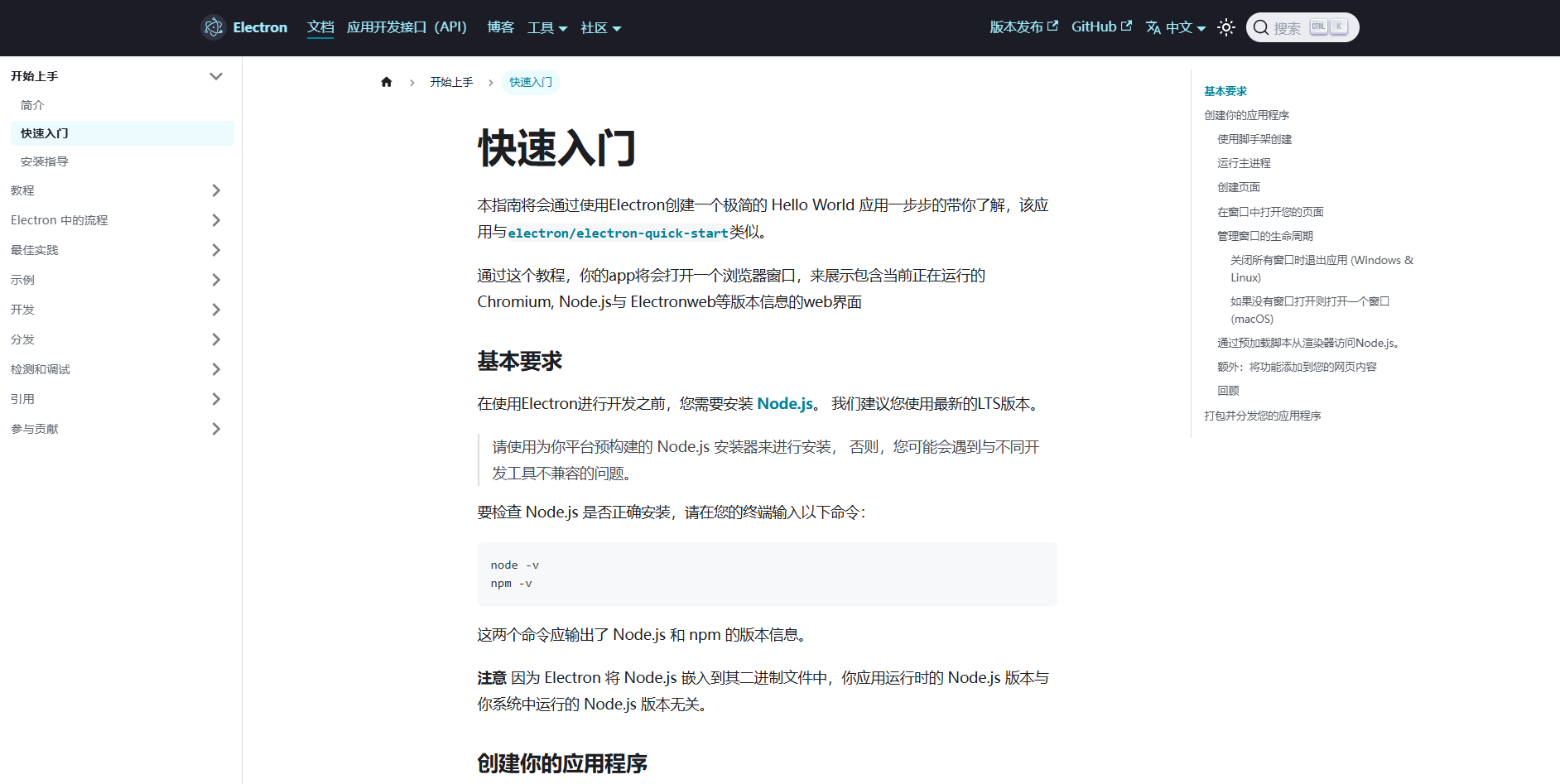Open 应用开发接口 (API) navbar item
Image resolution: width=1560 pixels, height=784 pixels.
coord(407,27)
